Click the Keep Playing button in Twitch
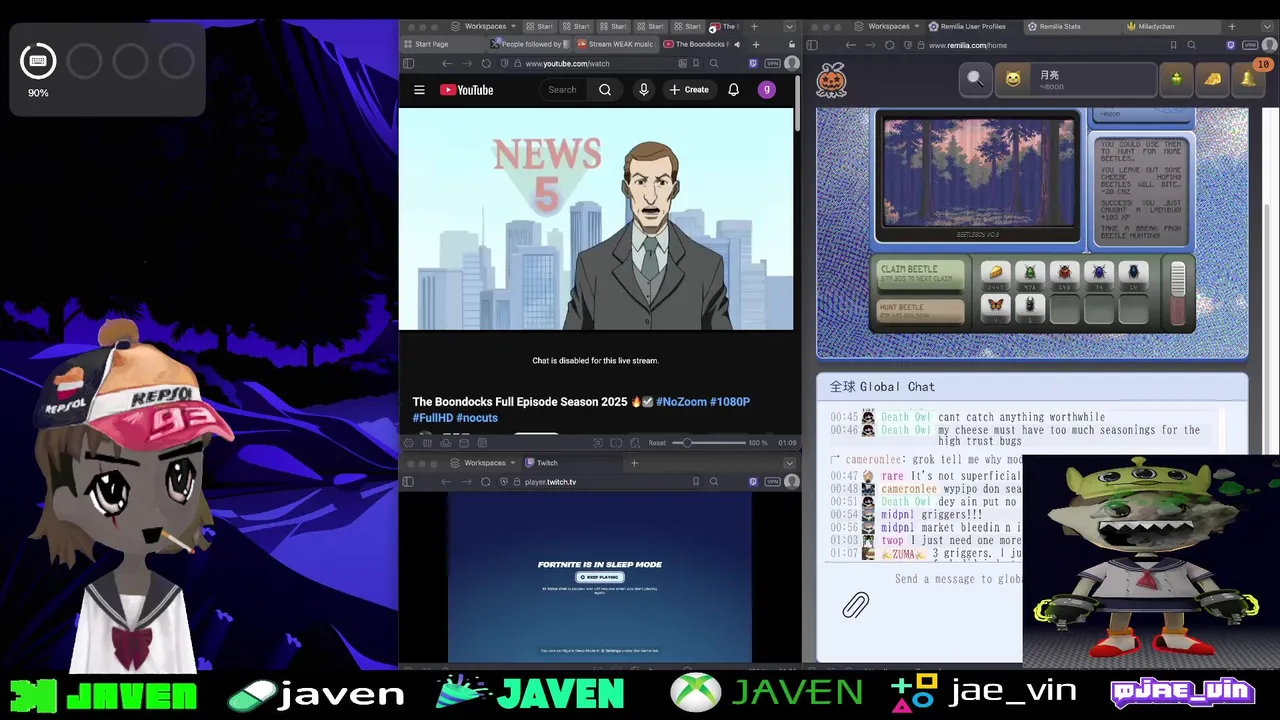This screenshot has width=1280, height=720. pos(600,577)
